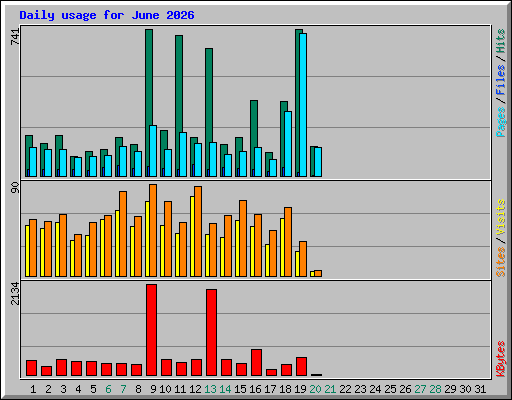The image size is (512, 400).
Task: Select day label 9 on the axis
Action: pyautogui.click(x=153, y=389)
